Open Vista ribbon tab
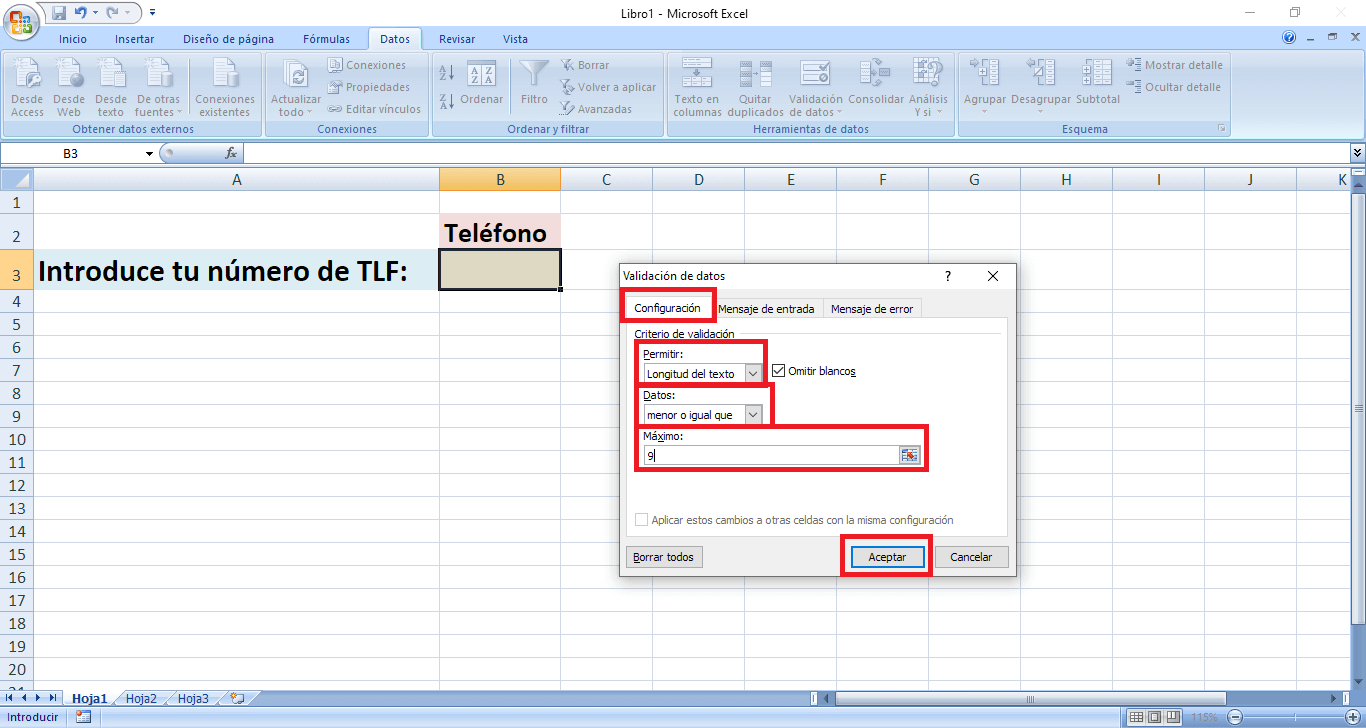The image size is (1366, 728). click(x=515, y=39)
